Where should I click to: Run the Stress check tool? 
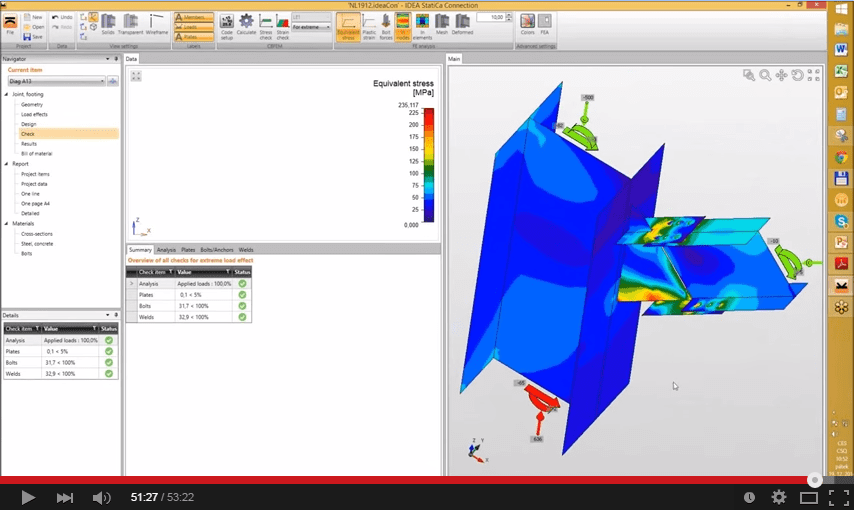tap(266, 24)
